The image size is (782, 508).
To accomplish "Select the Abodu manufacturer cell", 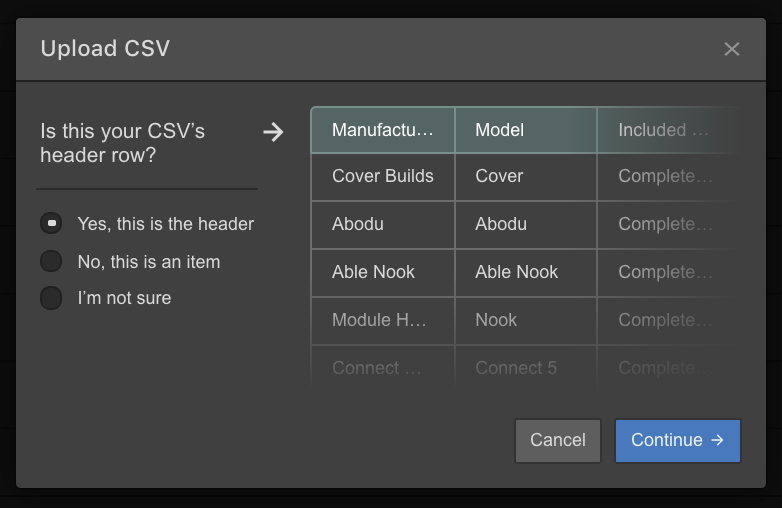I will point(383,224).
